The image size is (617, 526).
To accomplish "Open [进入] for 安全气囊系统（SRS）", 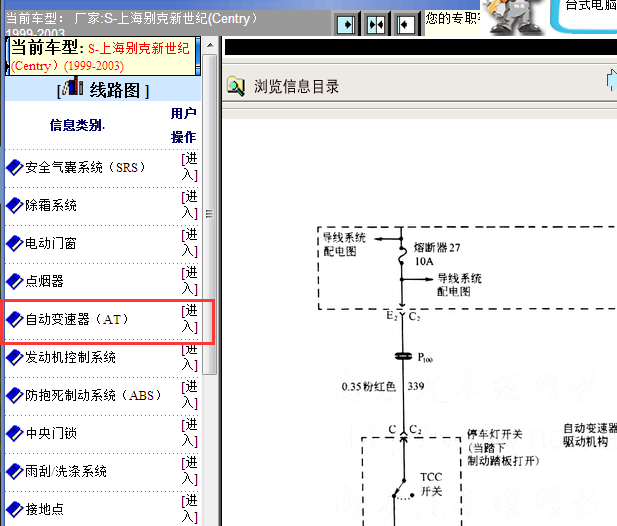I will (189, 167).
